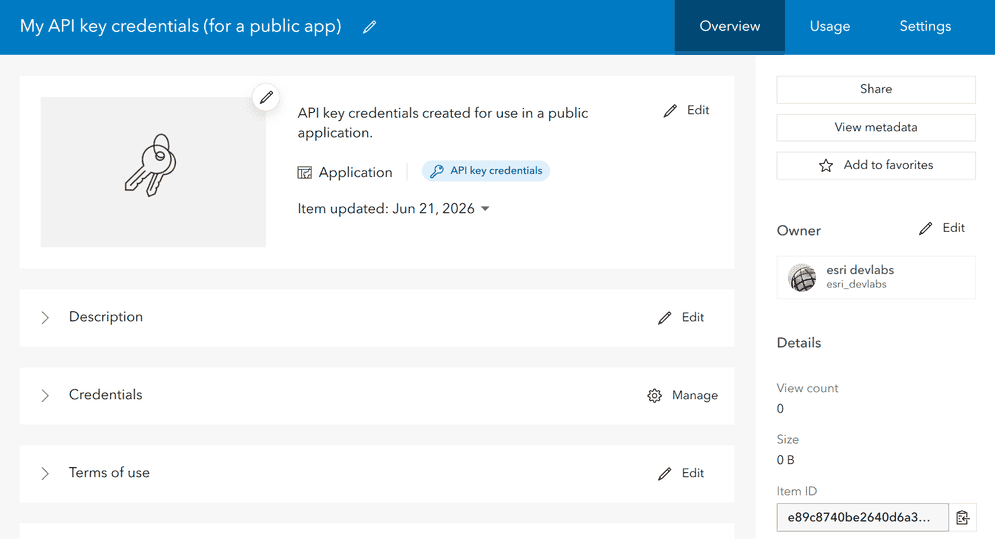Edit the Terms of use section
The height and width of the screenshot is (539, 995).
coord(681,474)
